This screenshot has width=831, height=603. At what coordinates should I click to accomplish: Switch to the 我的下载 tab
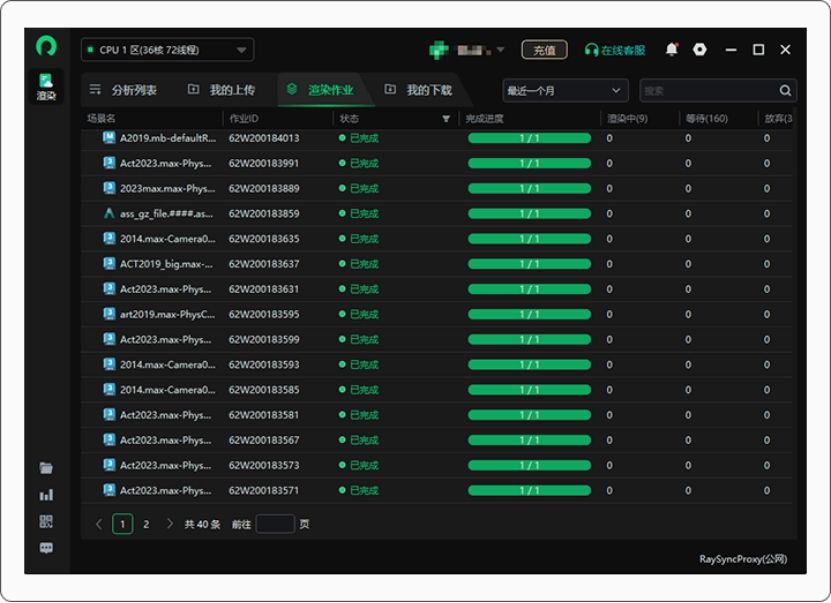coord(419,90)
